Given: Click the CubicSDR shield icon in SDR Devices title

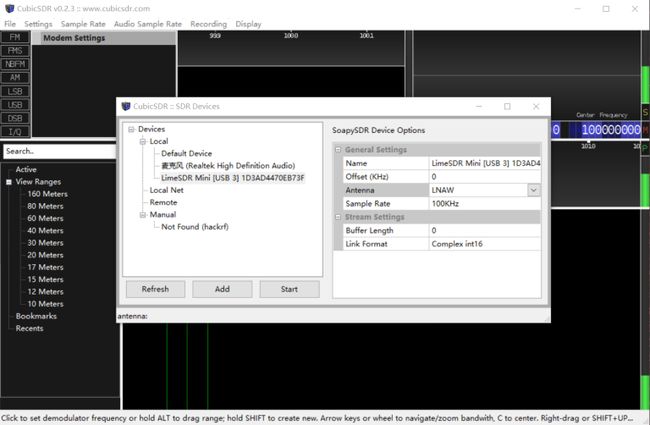Looking at the screenshot, I should click(x=126, y=106).
